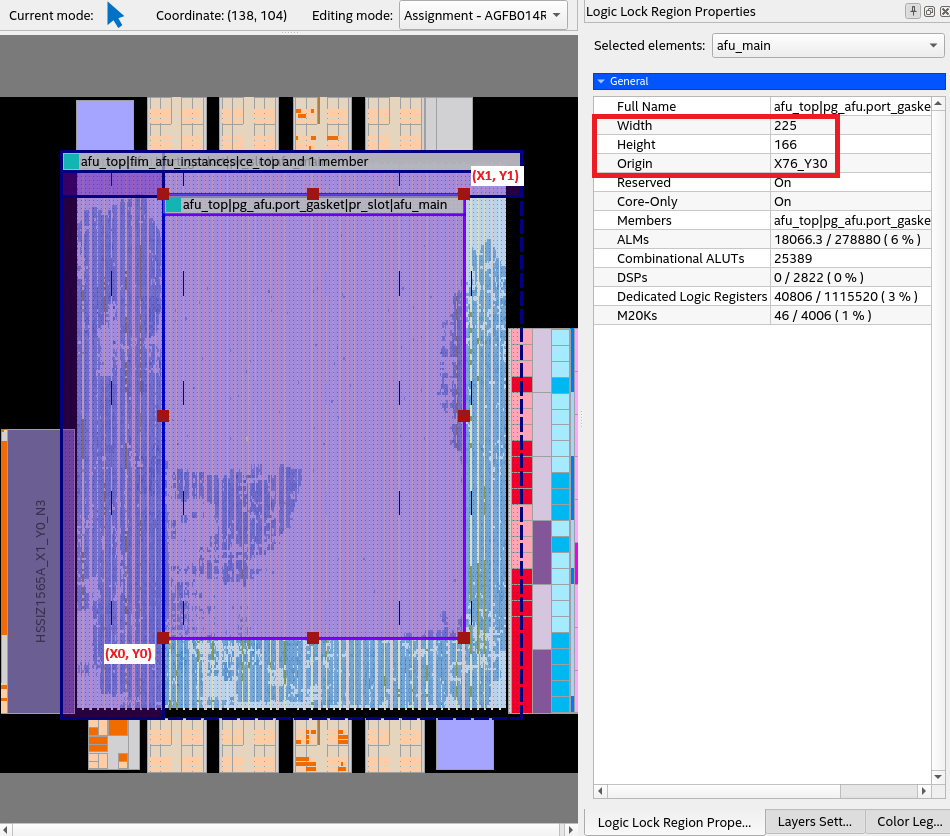Float the Logic Lock Region Properties panel

pos(927,12)
